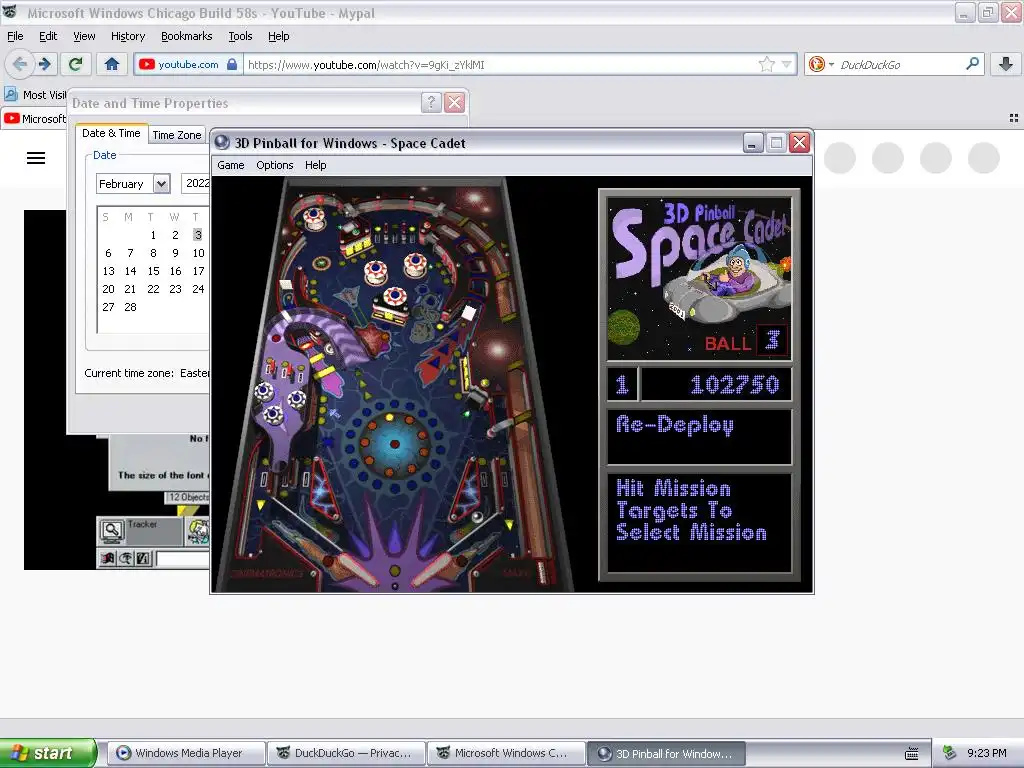Reload the page with the refresh icon

[75, 64]
